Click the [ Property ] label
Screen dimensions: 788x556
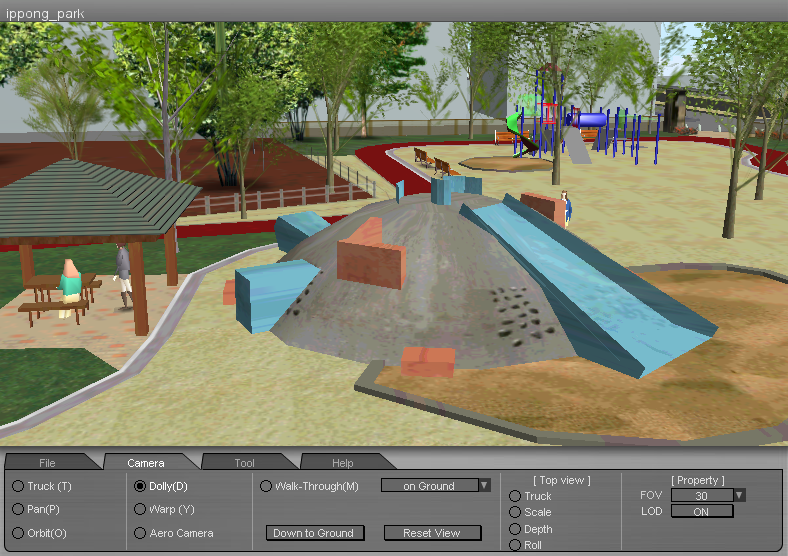[698, 480]
